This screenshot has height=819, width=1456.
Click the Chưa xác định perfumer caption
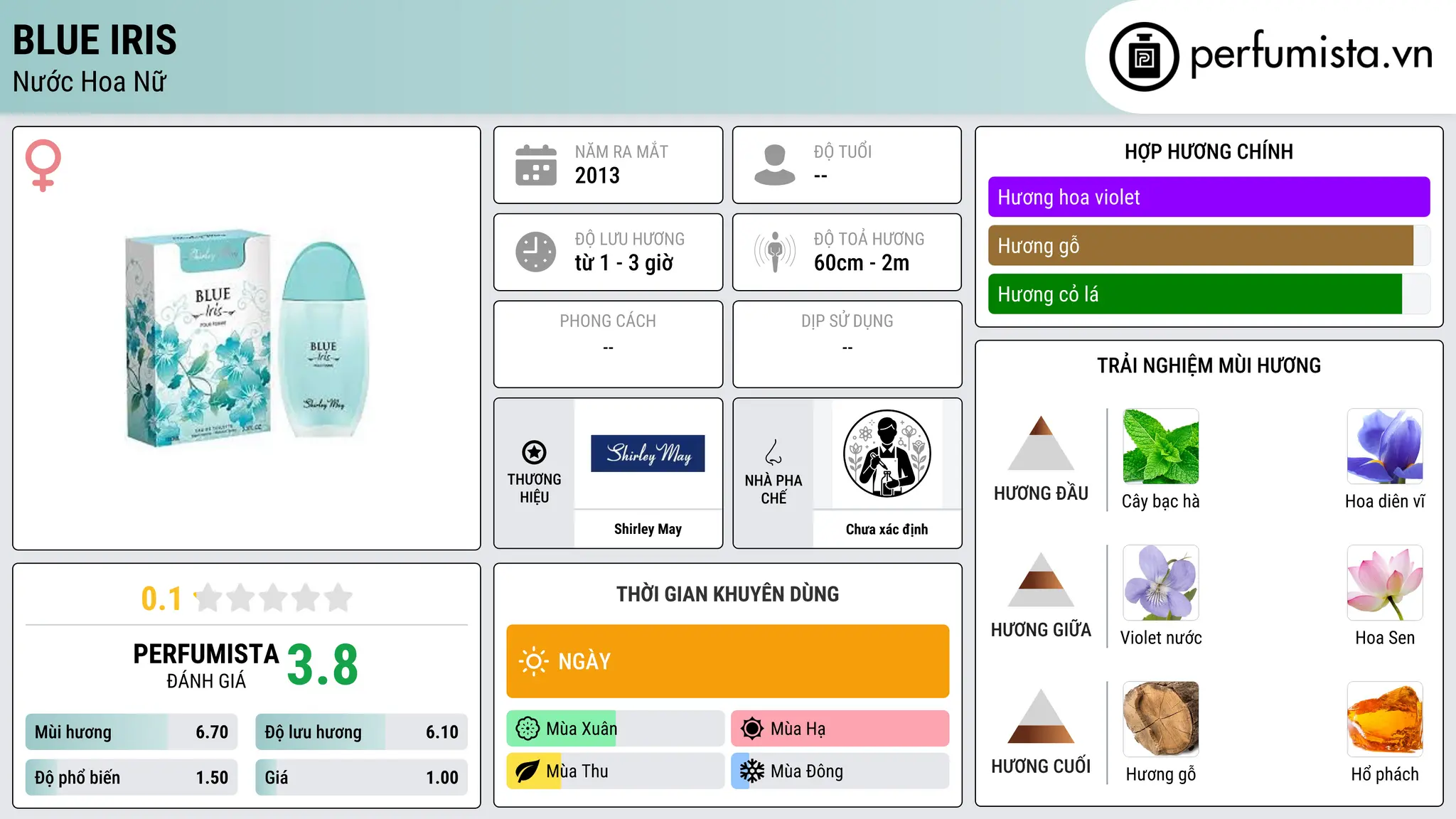[x=887, y=529]
